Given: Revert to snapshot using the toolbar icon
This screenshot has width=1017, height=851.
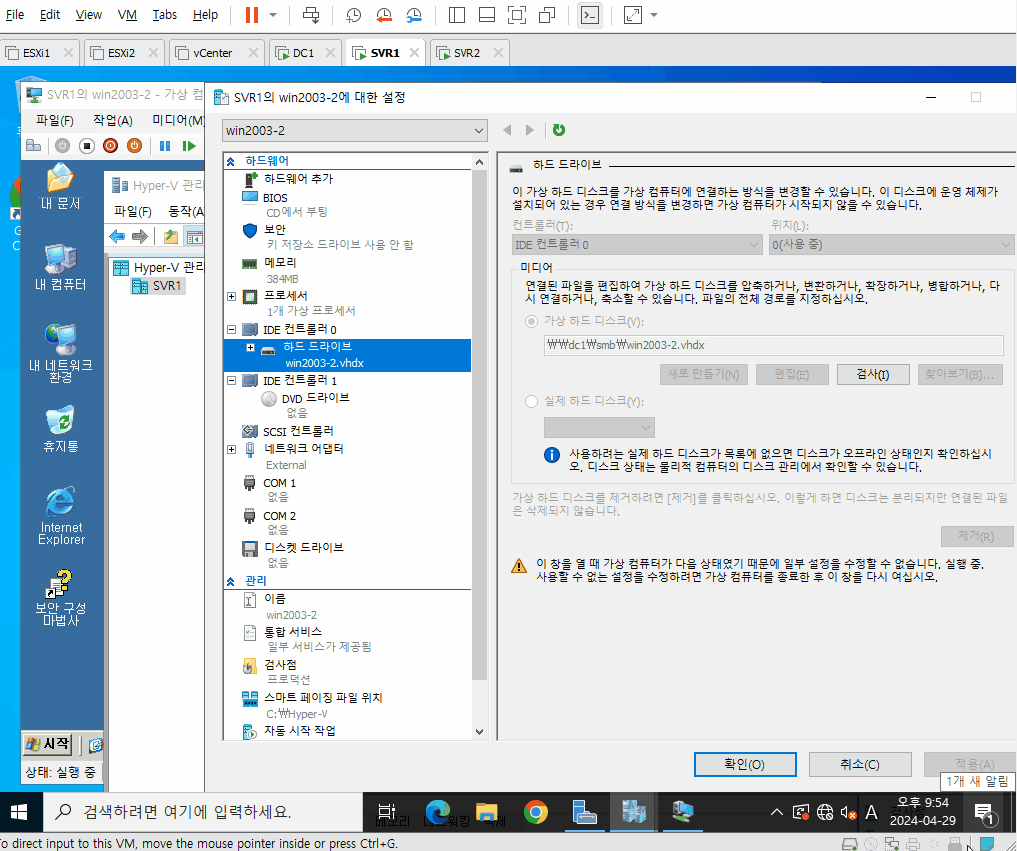Looking at the screenshot, I should (x=384, y=15).
